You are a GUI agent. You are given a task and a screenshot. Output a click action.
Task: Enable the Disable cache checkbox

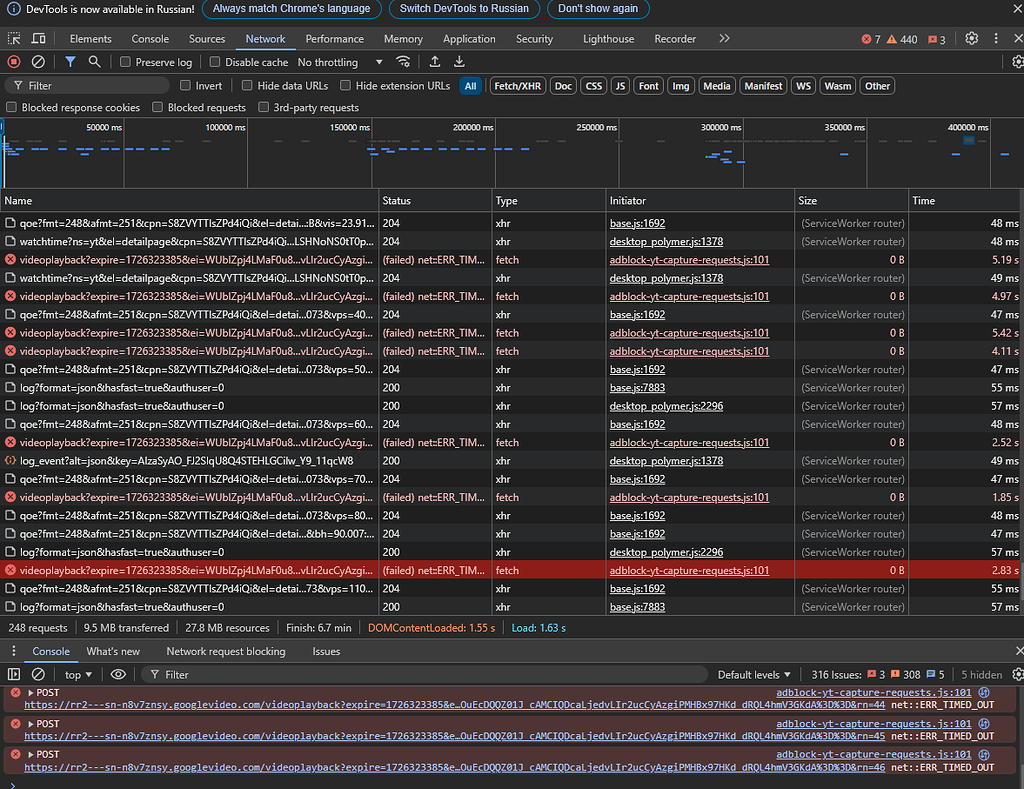tap(215, 62)
